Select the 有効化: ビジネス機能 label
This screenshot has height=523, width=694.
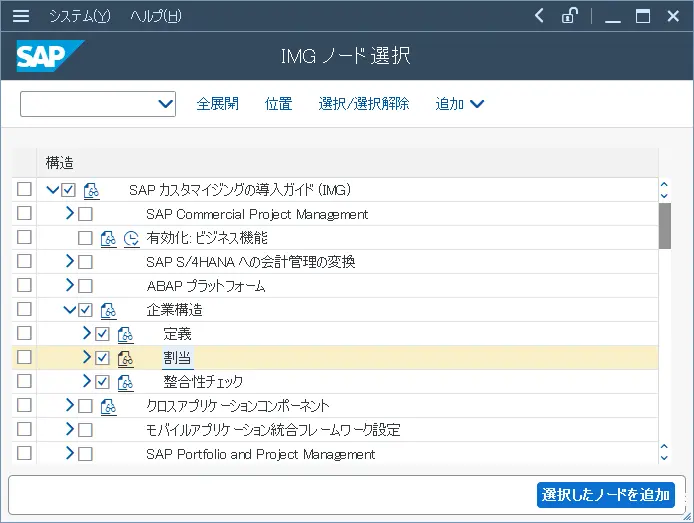point(207,238)
